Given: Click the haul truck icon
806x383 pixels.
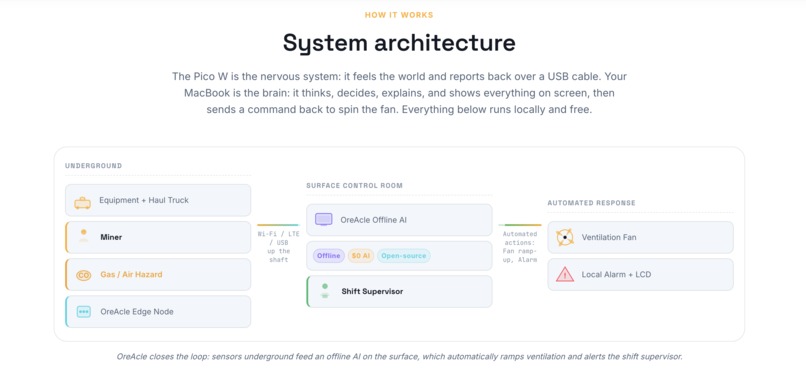Looking at the screenshot, I should (x=83, y=203).
